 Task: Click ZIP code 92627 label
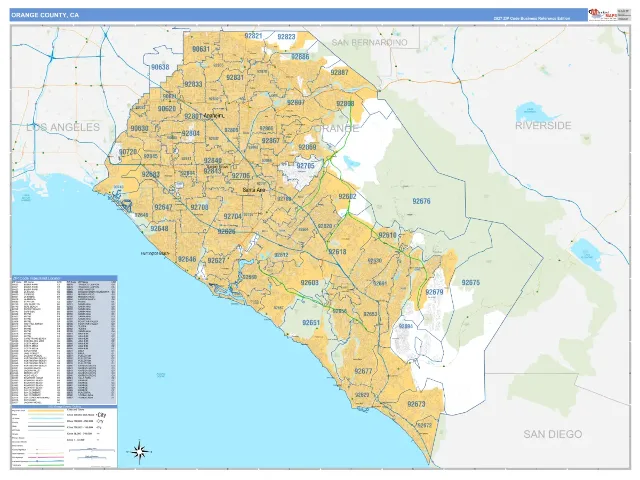click(216, 261)
